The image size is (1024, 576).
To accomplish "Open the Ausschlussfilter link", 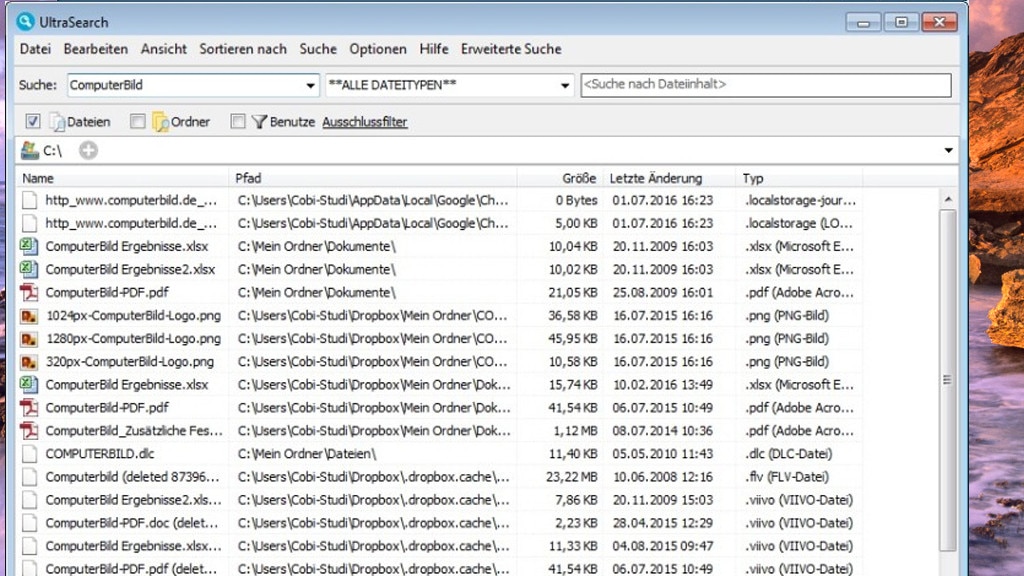I will [364, 121].
